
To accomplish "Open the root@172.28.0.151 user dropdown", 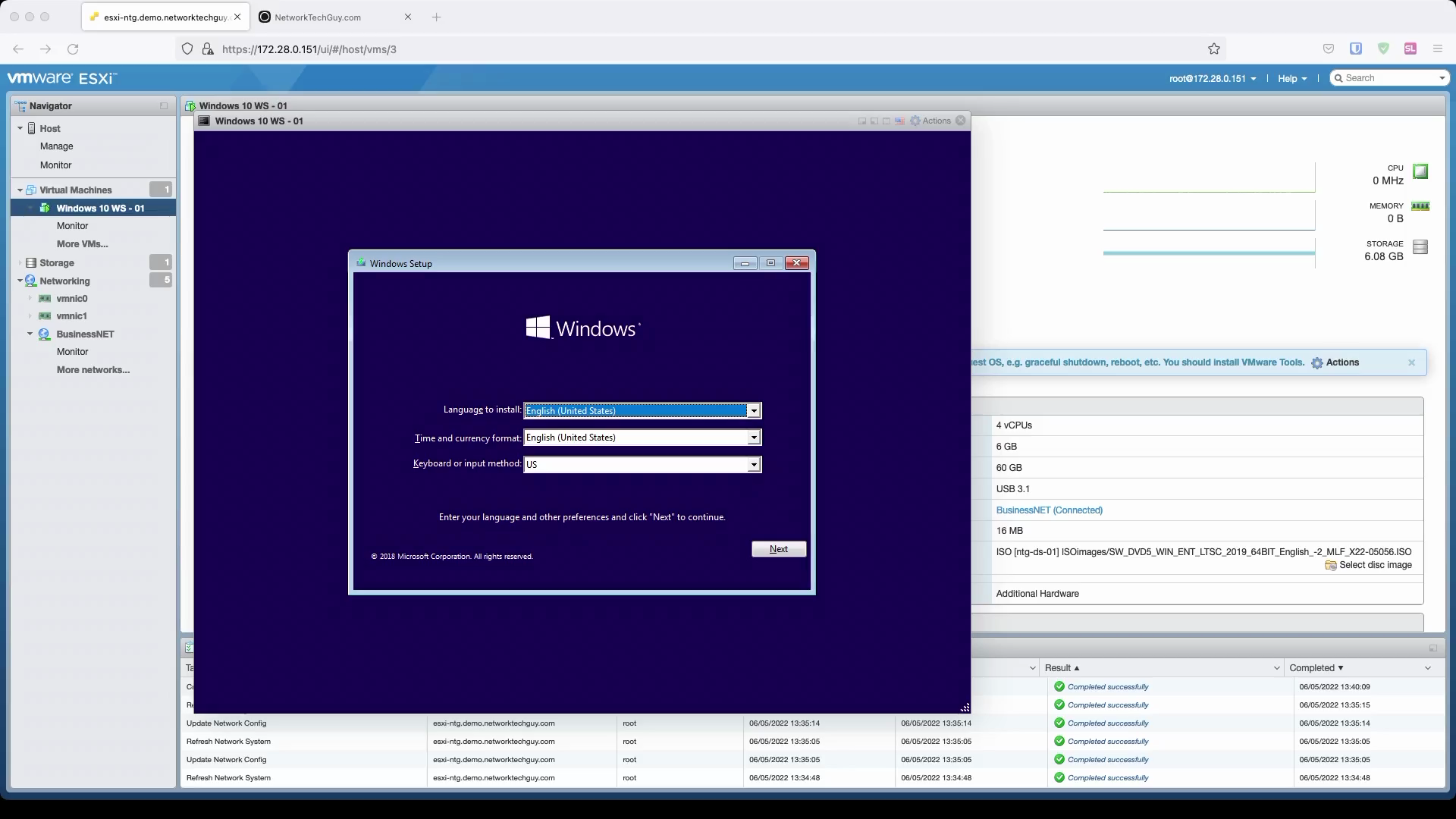I will (x=1213, y=79).
